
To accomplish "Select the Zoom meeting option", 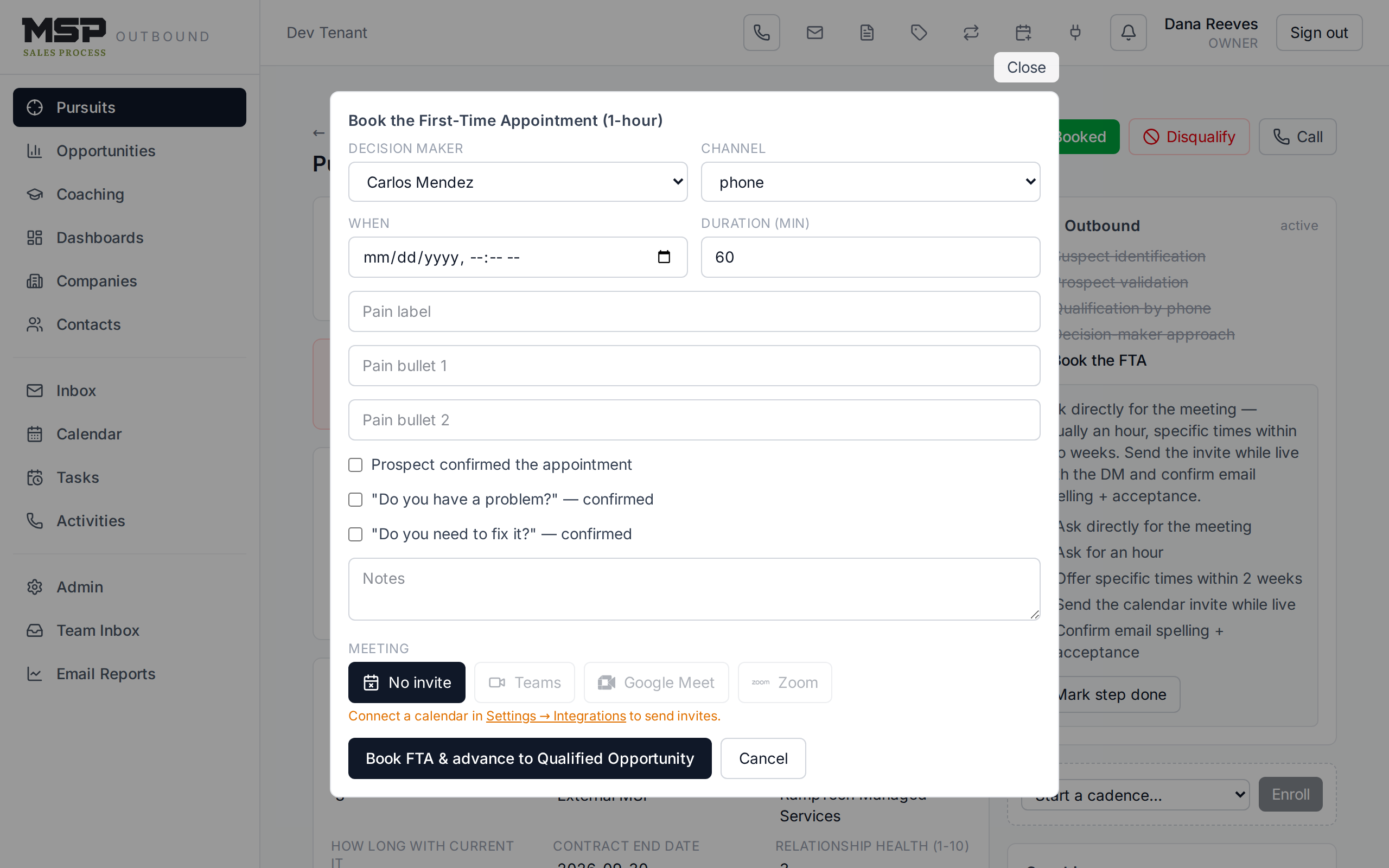I will 785,682.
